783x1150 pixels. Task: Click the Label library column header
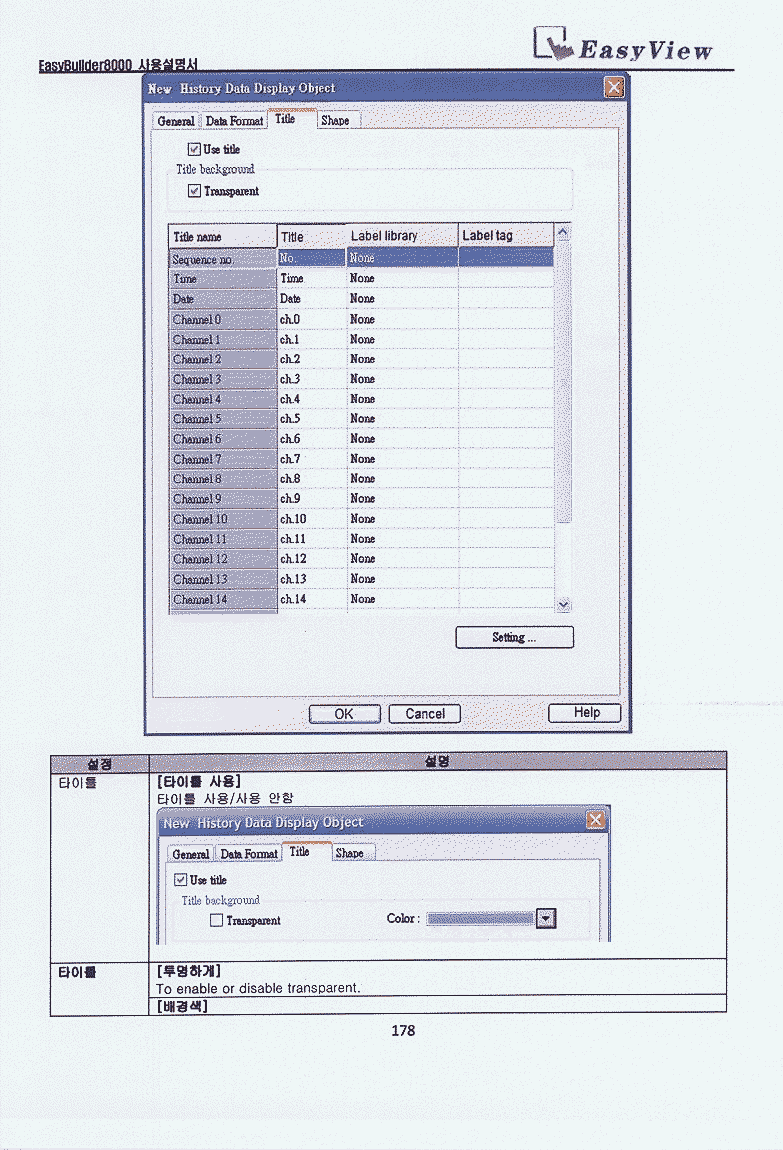tap(402, 235)
